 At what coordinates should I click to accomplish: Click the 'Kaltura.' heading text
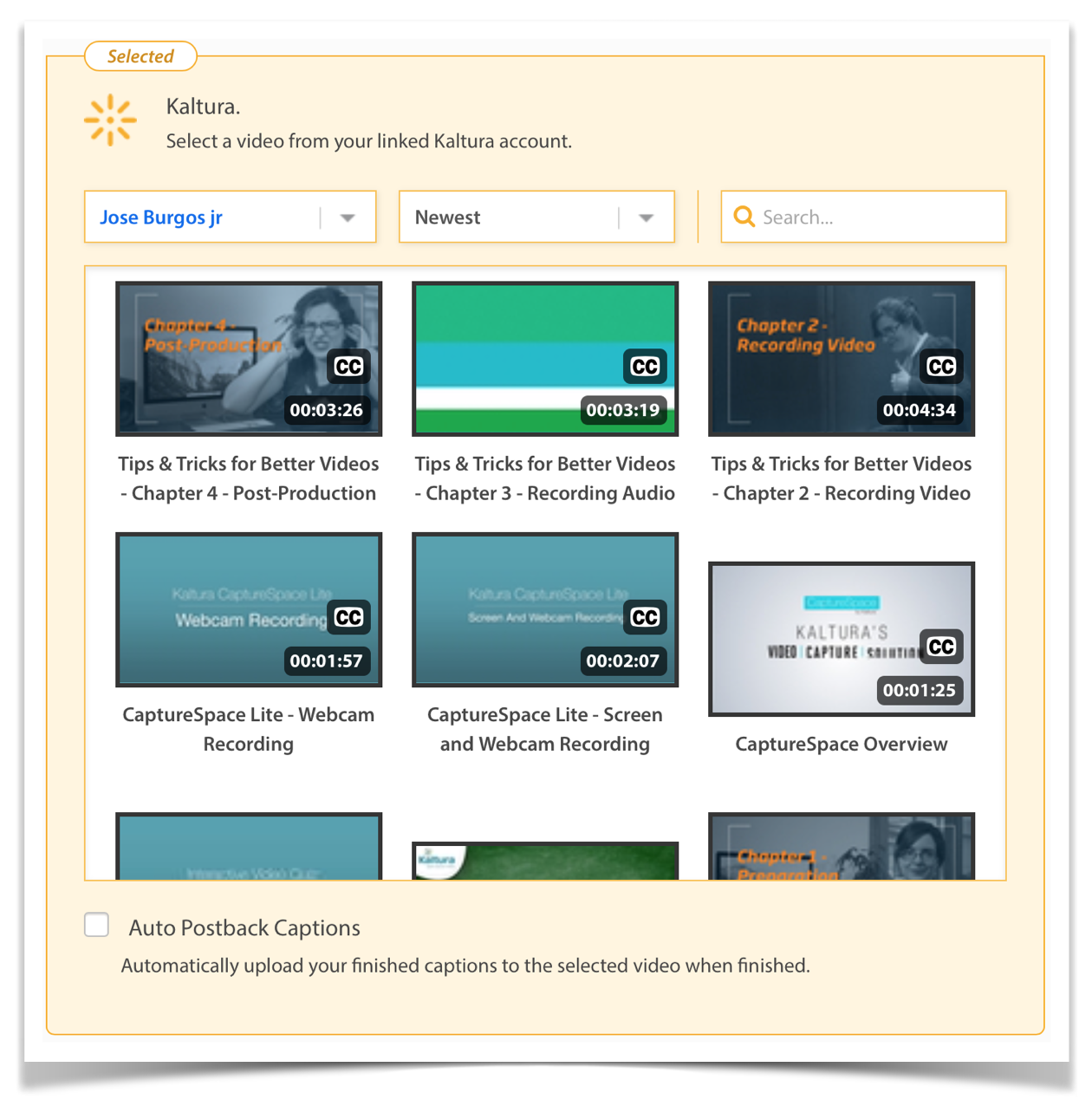(203, 107)
